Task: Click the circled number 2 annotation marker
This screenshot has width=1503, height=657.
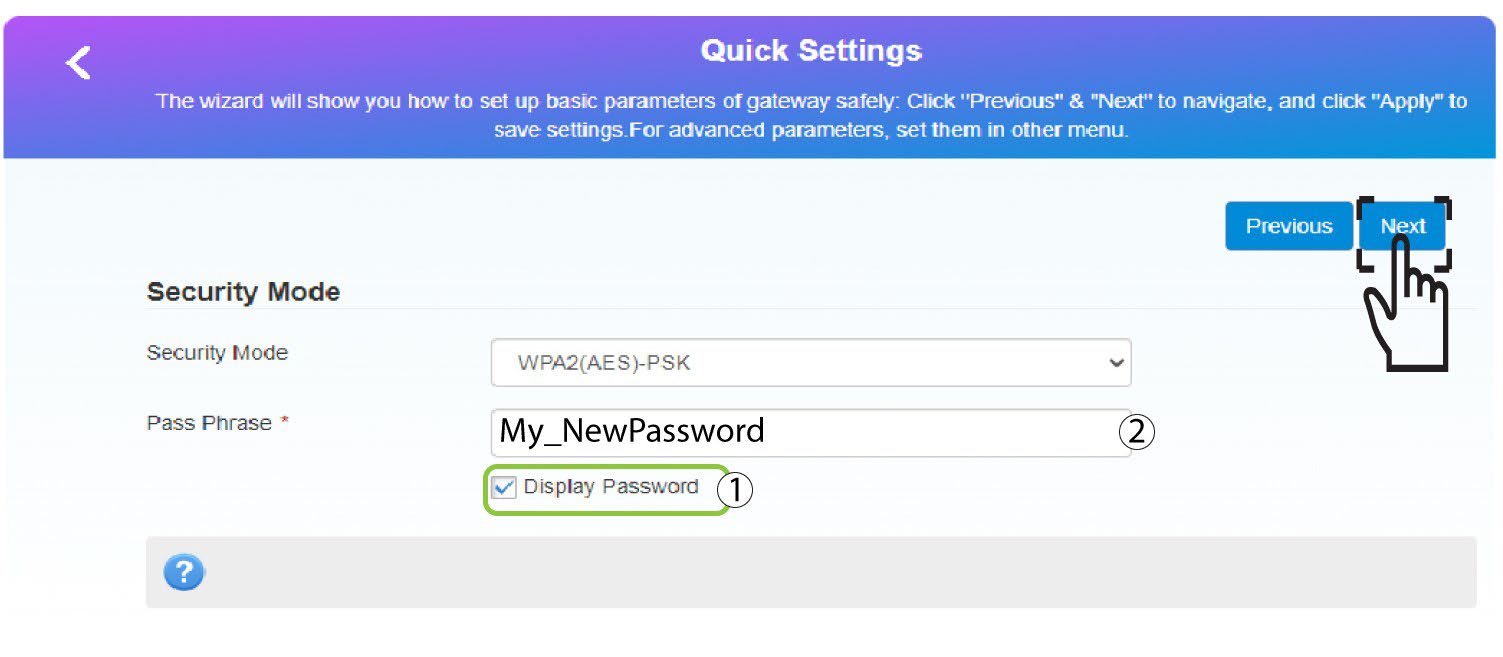Action: pos(1136,432)
